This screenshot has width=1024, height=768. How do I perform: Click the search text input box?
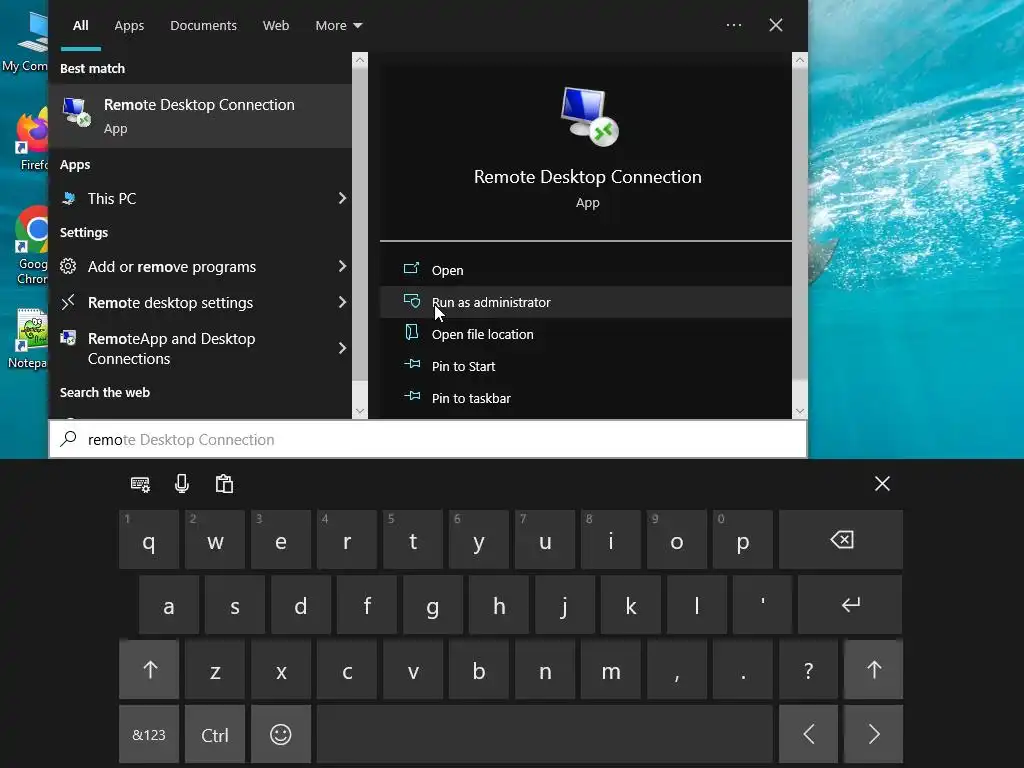428,439
